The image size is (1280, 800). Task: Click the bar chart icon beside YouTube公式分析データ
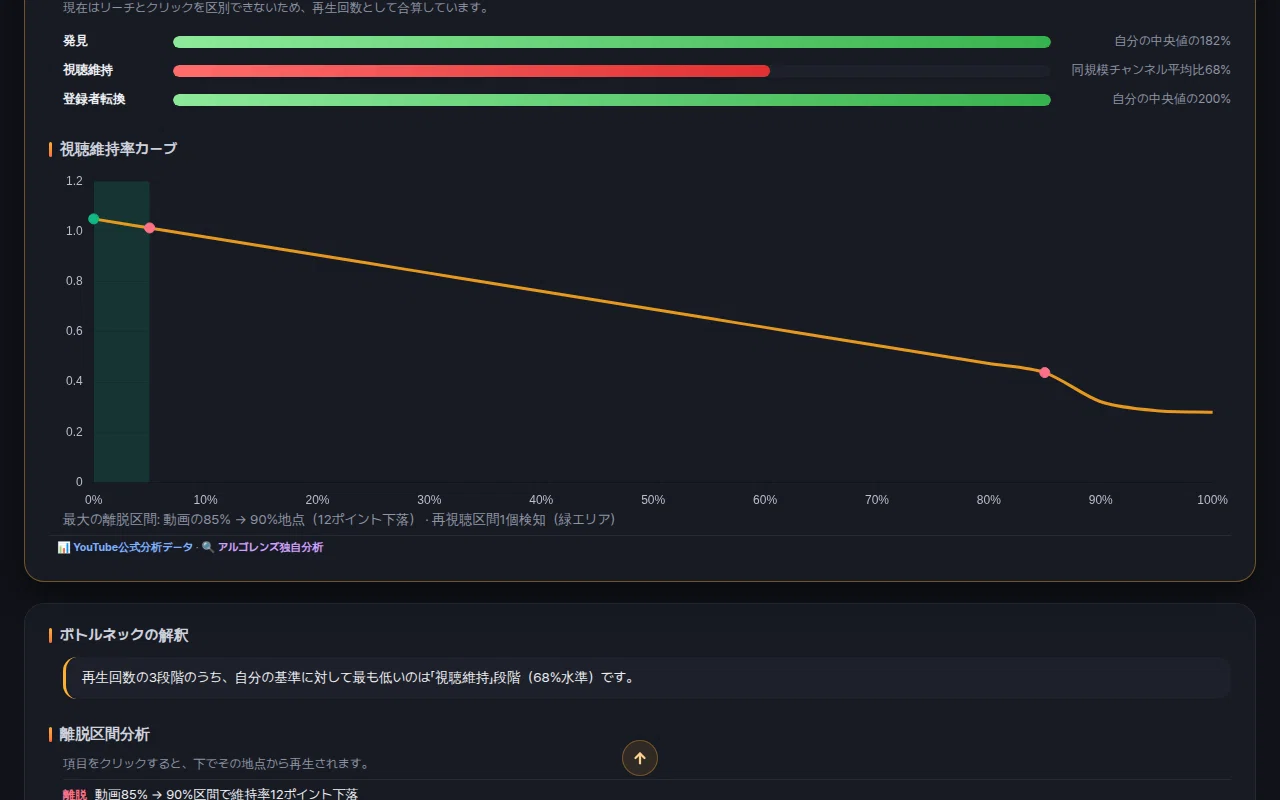point(64,547)
